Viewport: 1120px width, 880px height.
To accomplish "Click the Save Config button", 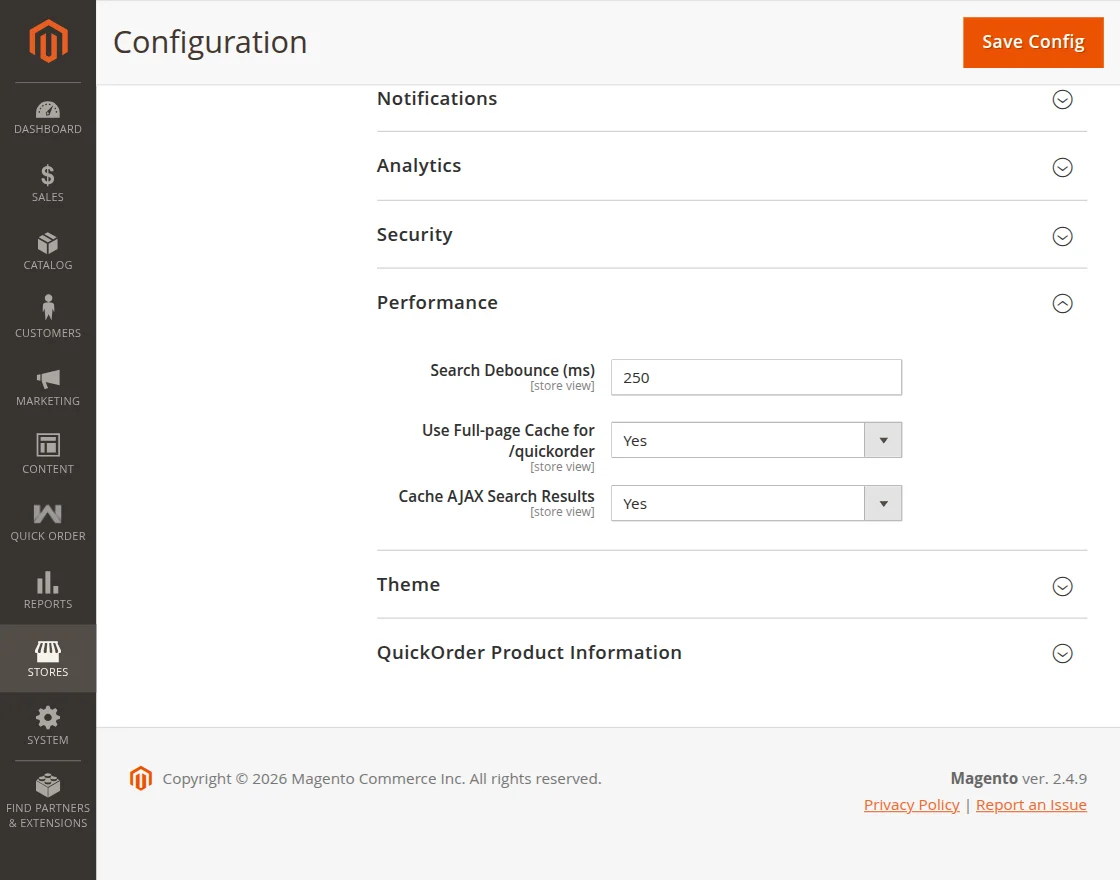I will point(1033,42).
